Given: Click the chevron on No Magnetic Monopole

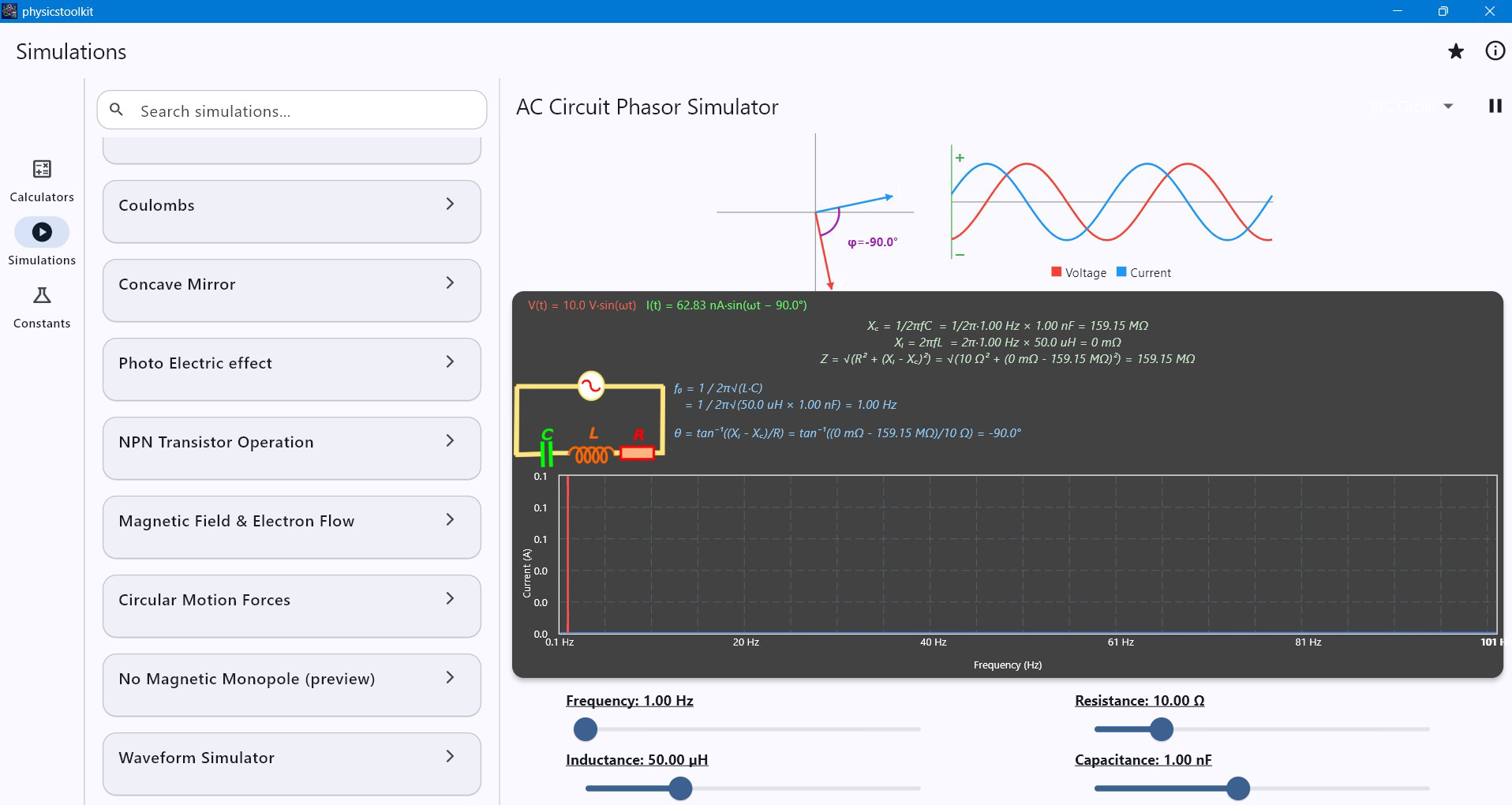Looking at the screenshot, I should [450, 677].
